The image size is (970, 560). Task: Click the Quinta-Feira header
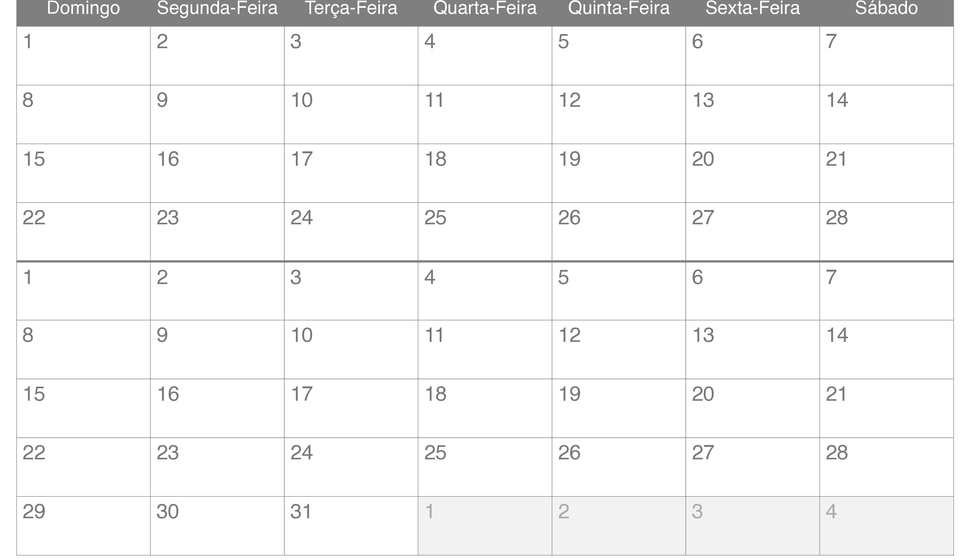(x=619, y=9)
